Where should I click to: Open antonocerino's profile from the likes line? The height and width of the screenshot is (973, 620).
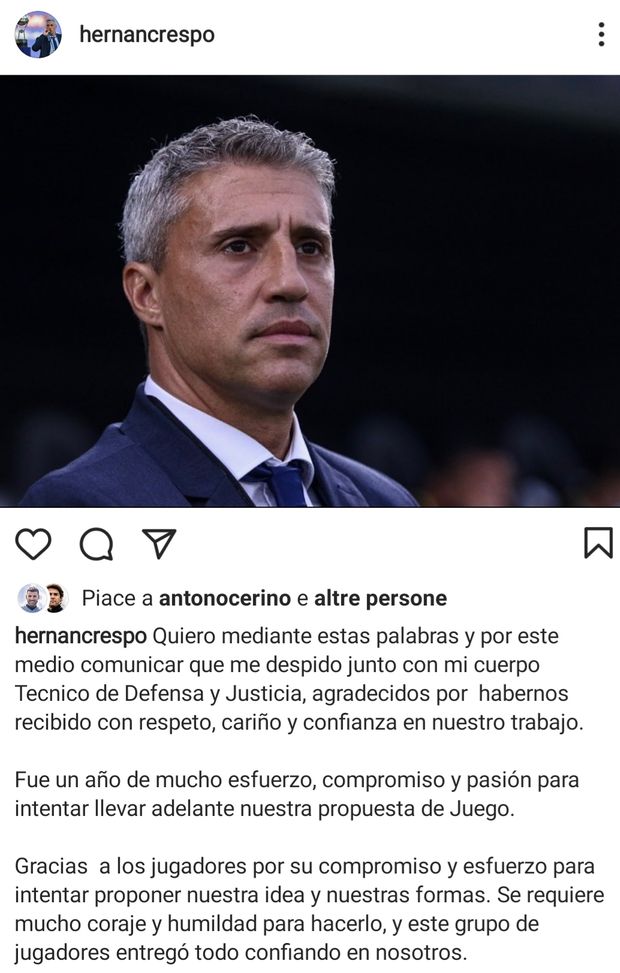click(x=225, y=598)
